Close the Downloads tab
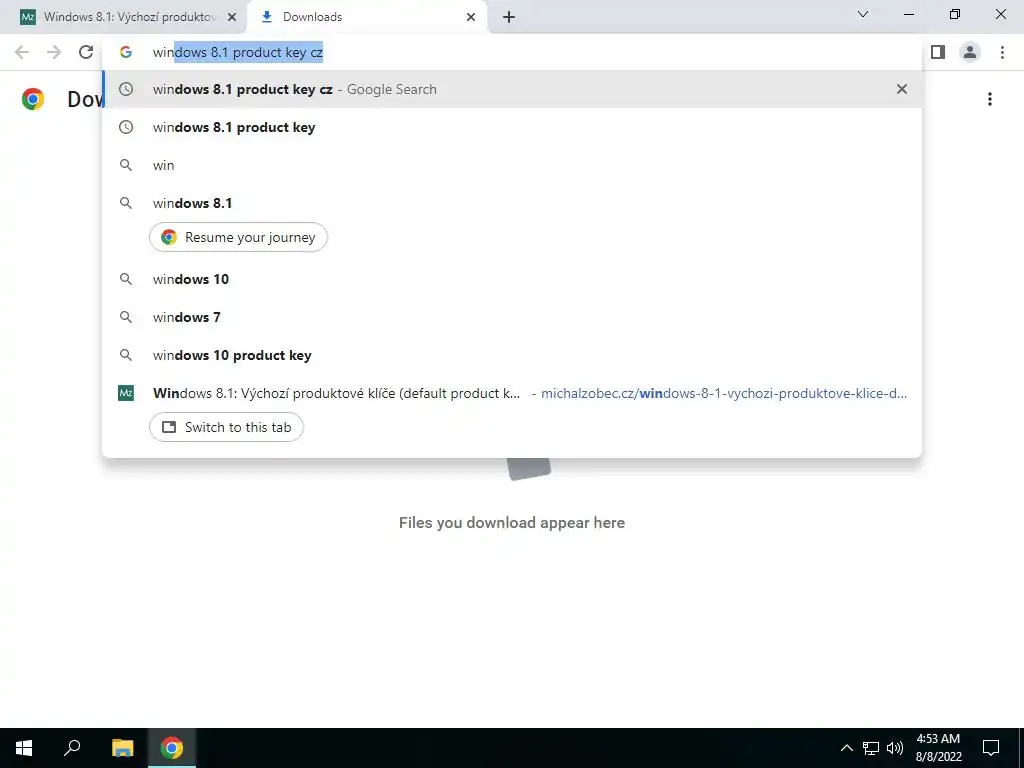1024x768 pixels. (471, 18)
